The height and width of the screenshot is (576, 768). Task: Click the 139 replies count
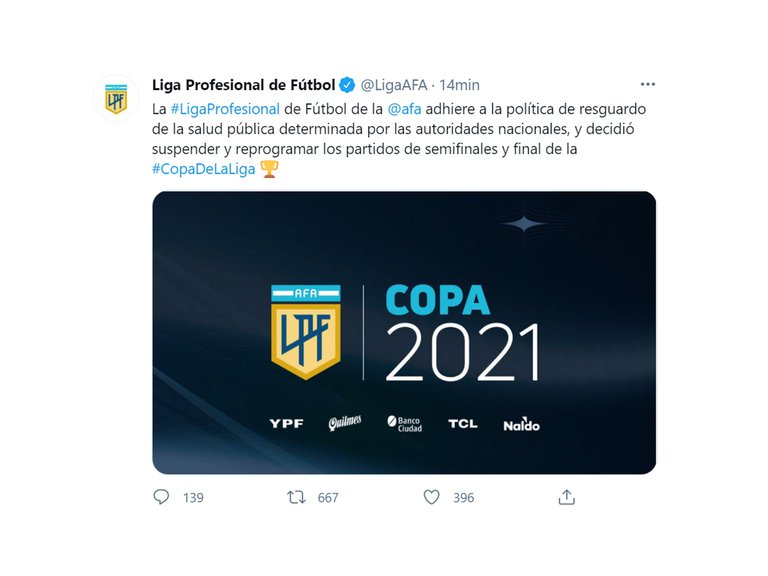pyautogui.click(x=193, y=498)
